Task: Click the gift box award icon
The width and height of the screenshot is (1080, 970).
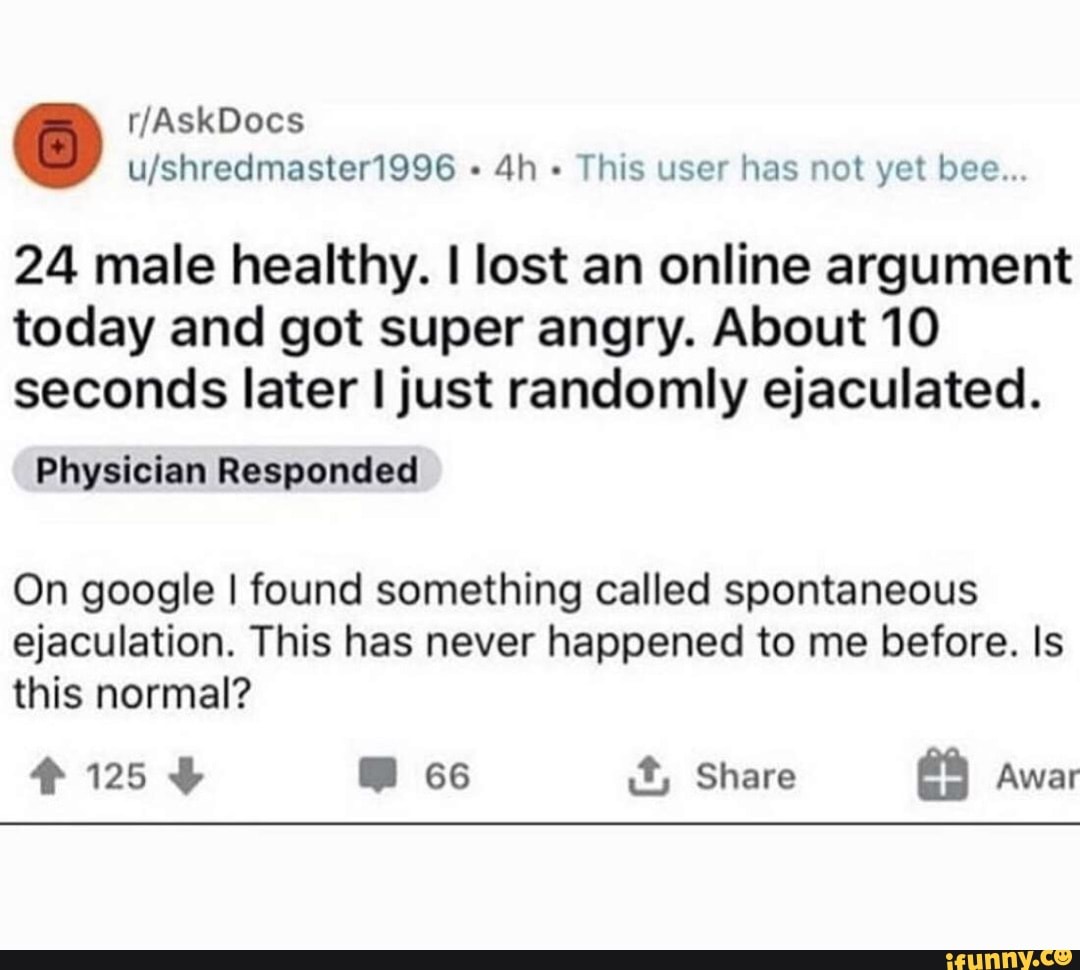Action: pos(943,774)
